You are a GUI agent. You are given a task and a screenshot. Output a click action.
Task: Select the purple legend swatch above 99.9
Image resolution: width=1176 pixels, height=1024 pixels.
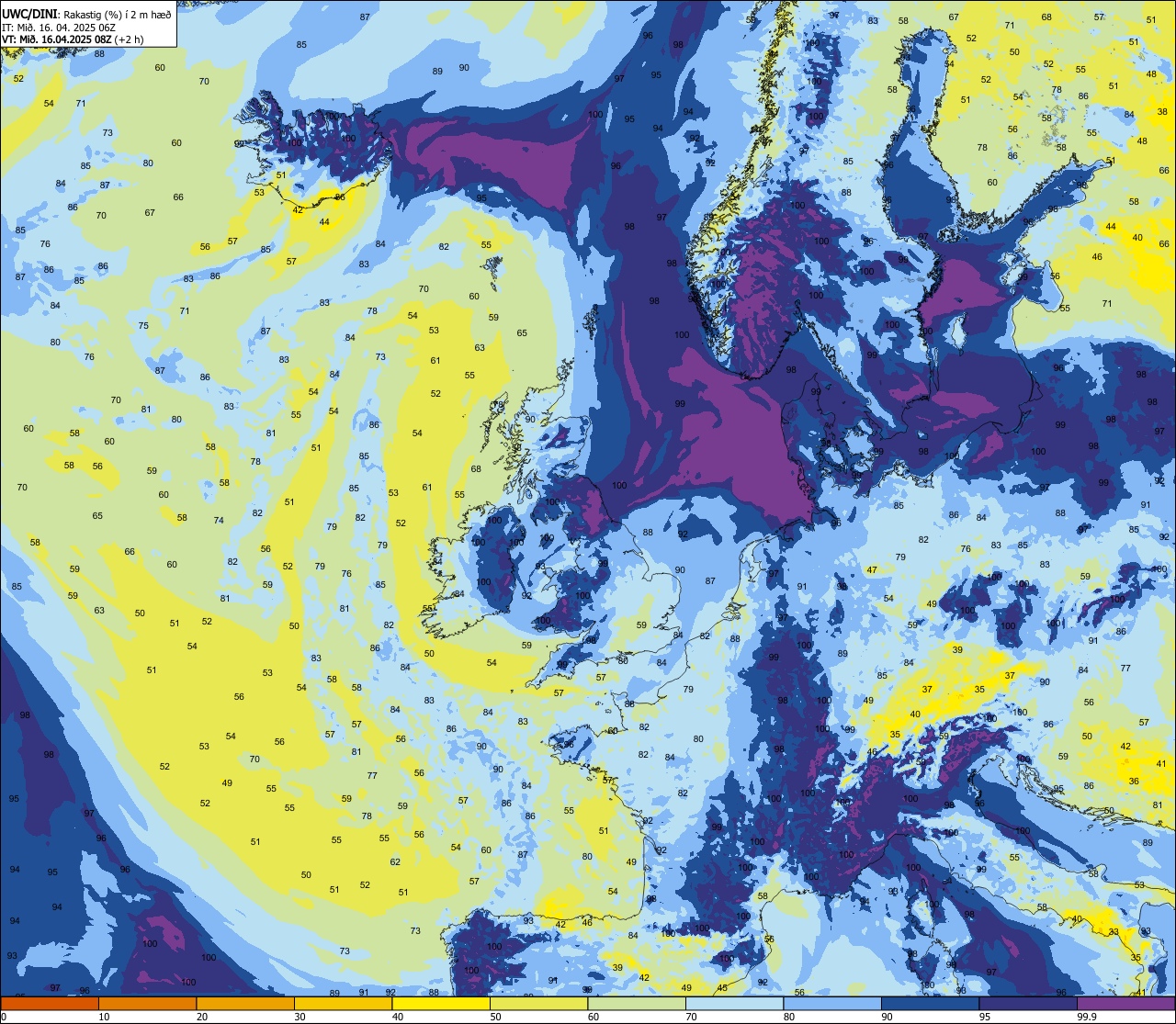(x=1125, y=1003)
